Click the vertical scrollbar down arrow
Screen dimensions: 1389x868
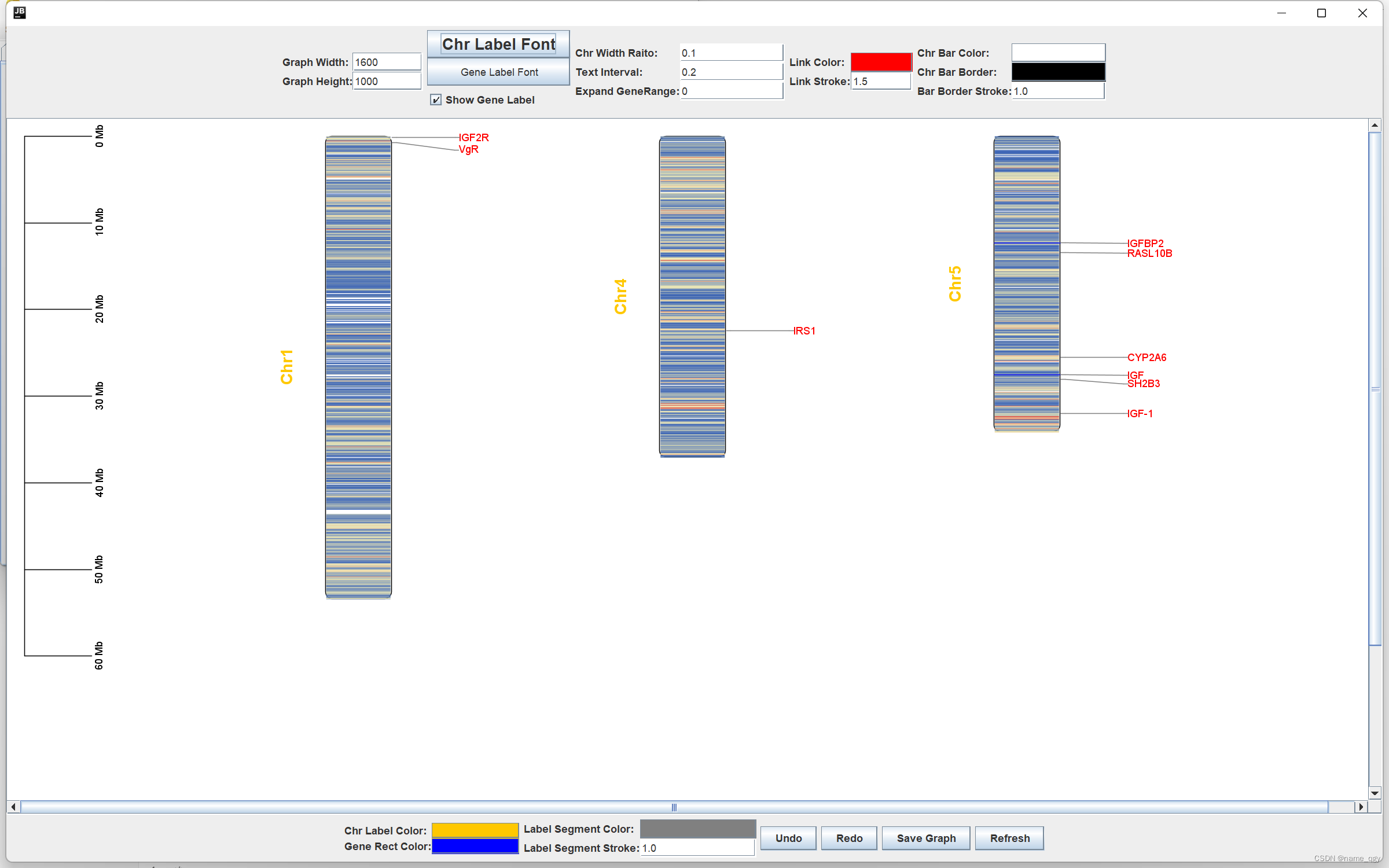click(1375, 793)
